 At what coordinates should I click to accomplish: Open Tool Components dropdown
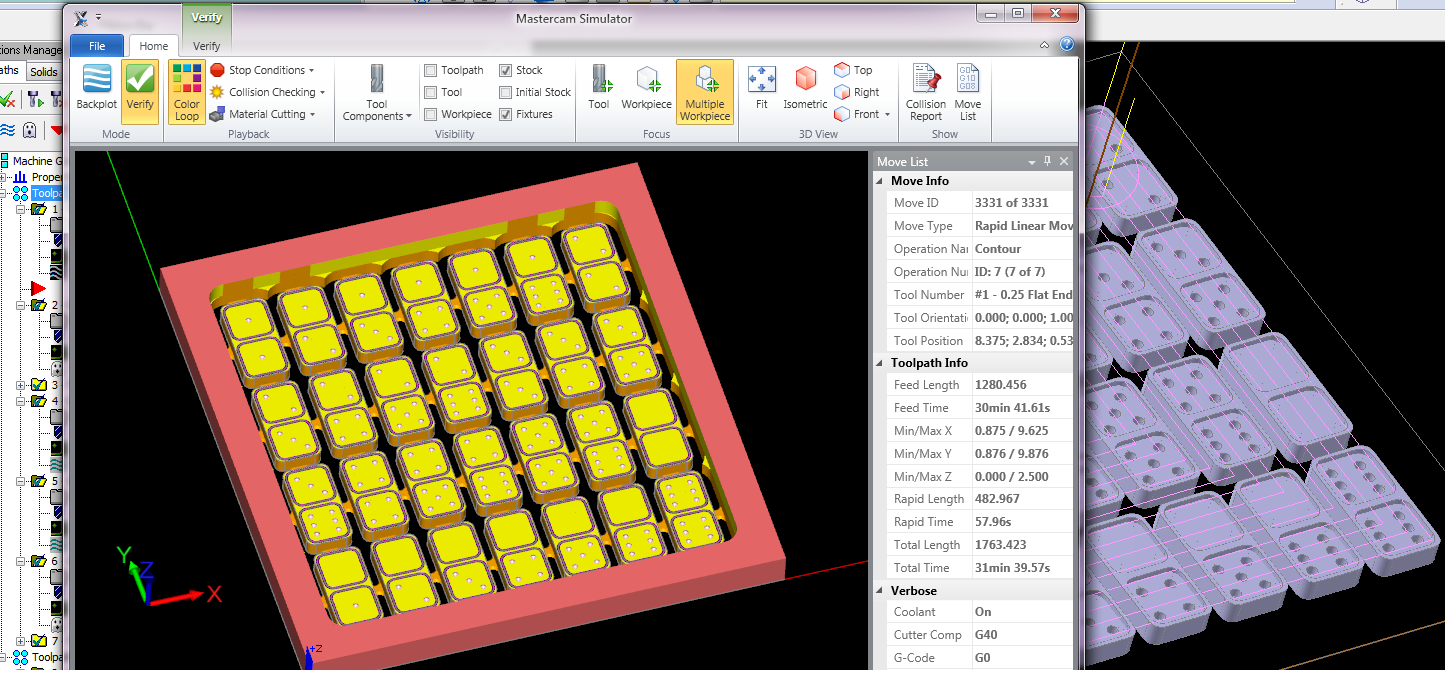pyautogui.click(x=377, y=92)
